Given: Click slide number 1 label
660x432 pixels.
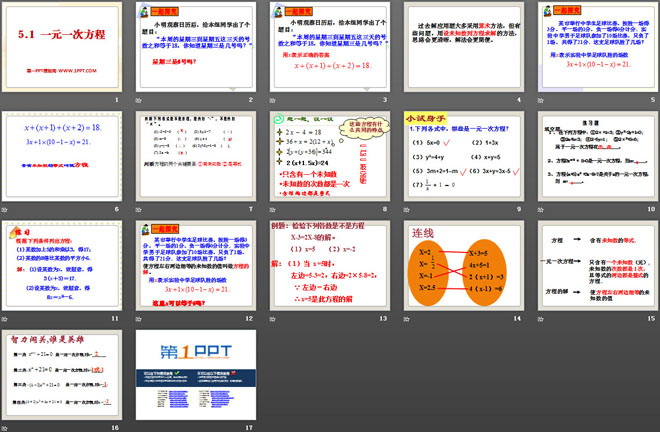Looking at the screenshot, I should (117, 100).
